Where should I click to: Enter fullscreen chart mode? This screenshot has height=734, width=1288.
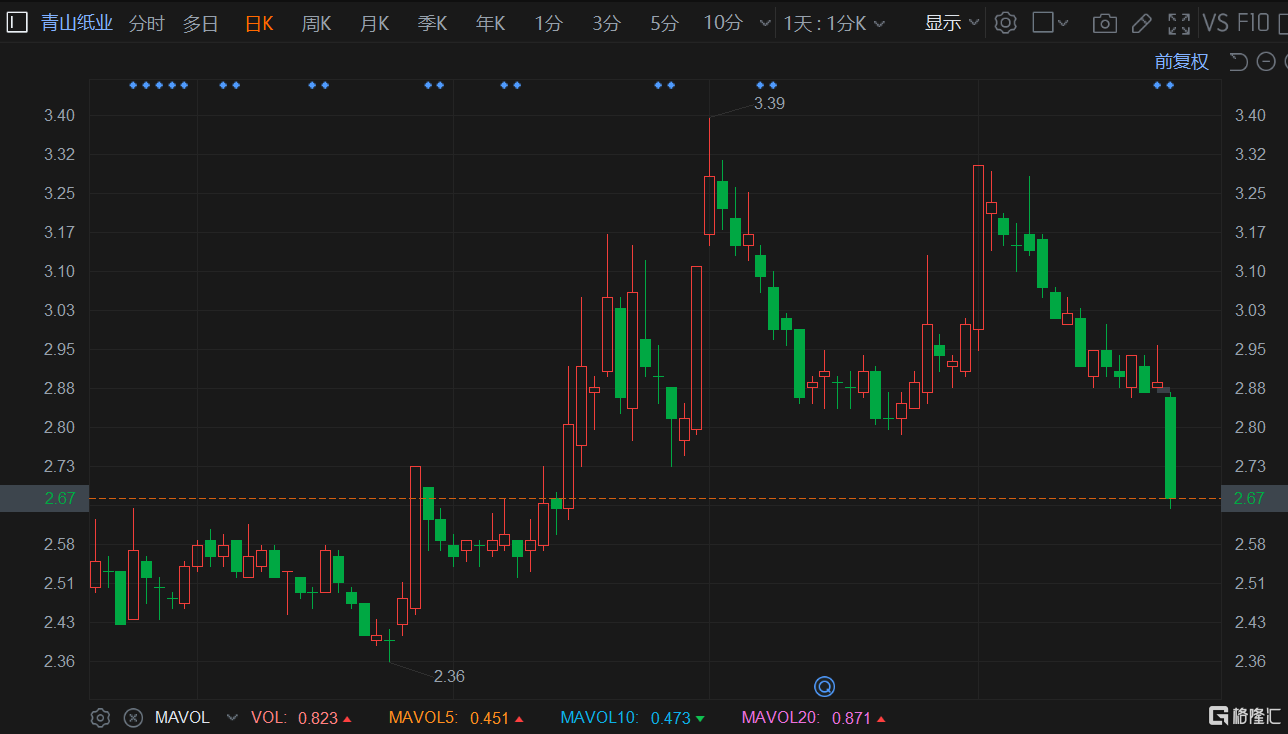(1179, 23)
